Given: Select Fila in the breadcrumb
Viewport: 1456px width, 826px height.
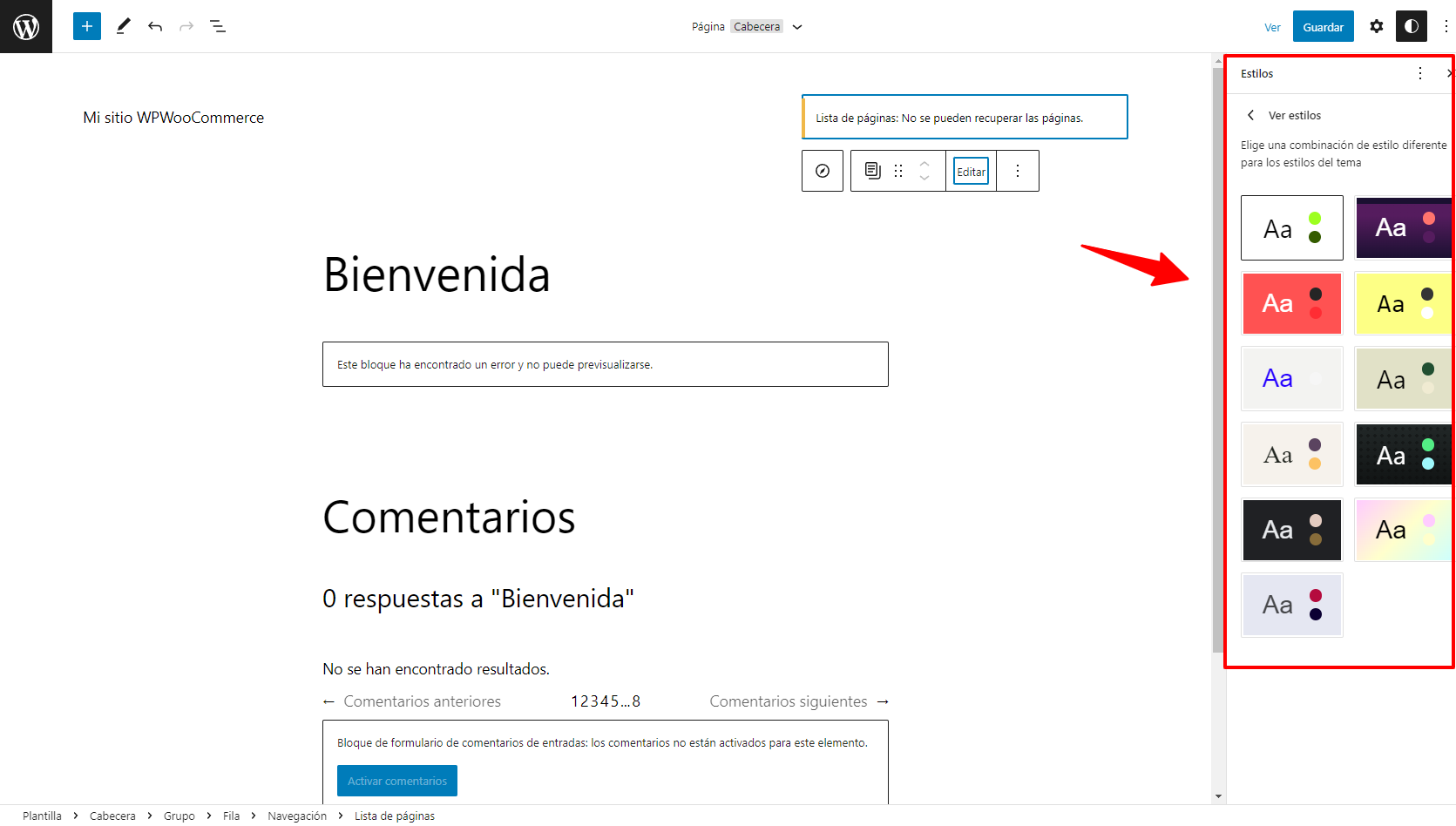Looking at the screenshot, I should click(231, 816).
